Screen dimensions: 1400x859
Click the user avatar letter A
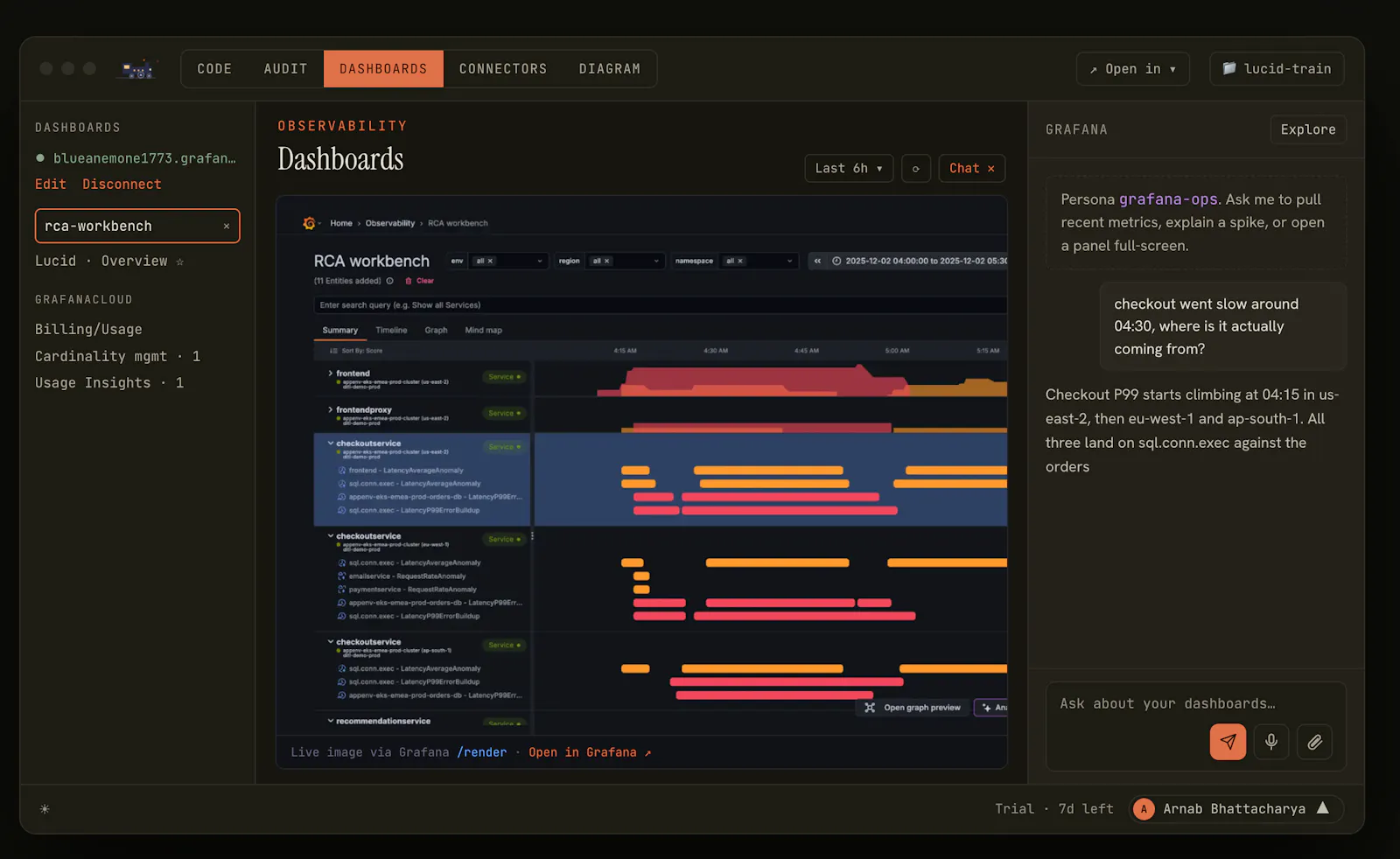coord(1144,809)
